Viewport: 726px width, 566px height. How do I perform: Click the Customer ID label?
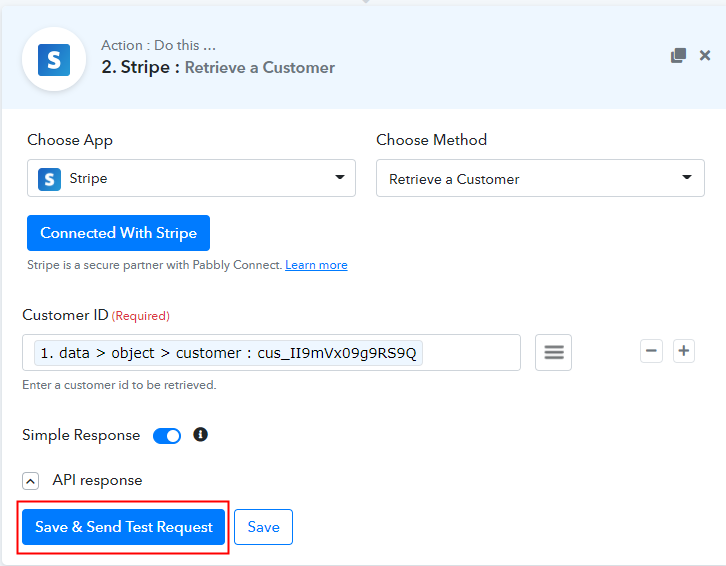coord(65,315)
